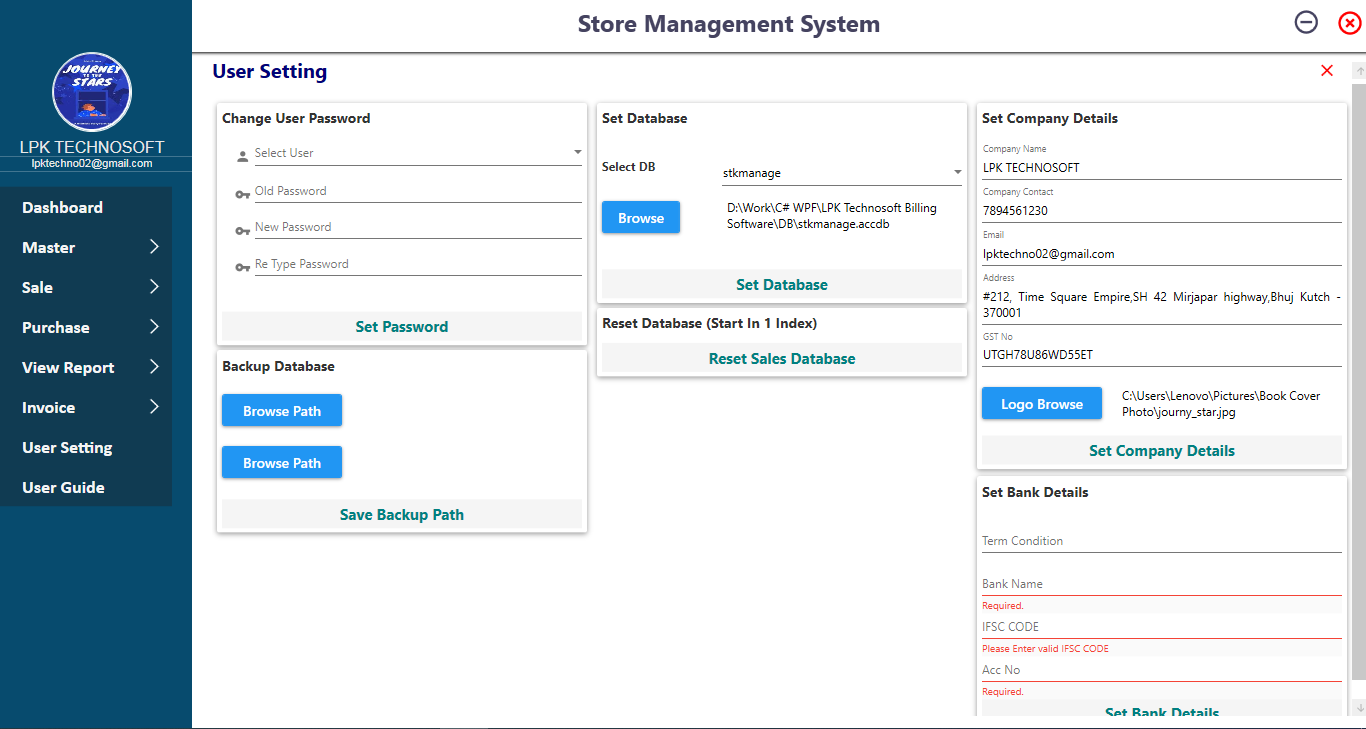This screenshot has height=729, width=1366.
Task: Click the Set Company Details button
Action: click(x=1161, y=451)
